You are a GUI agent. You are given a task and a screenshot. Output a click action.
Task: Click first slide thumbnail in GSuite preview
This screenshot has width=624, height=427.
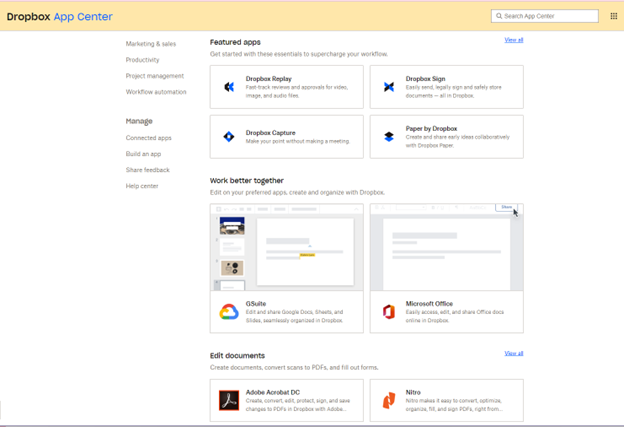click(232, 226)
